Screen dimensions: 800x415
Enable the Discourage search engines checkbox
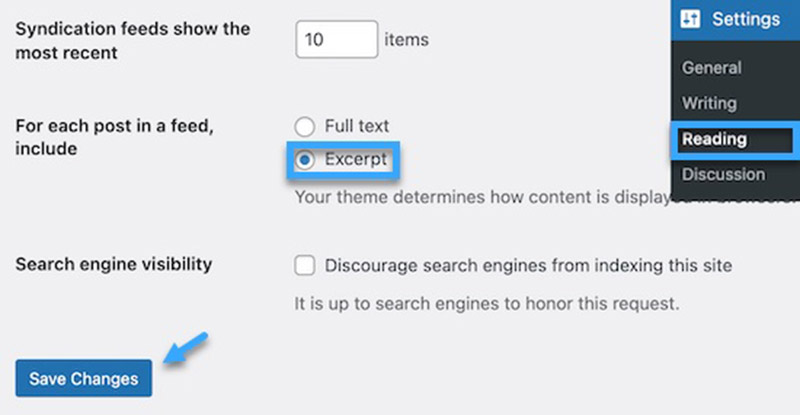coord(305,265)
